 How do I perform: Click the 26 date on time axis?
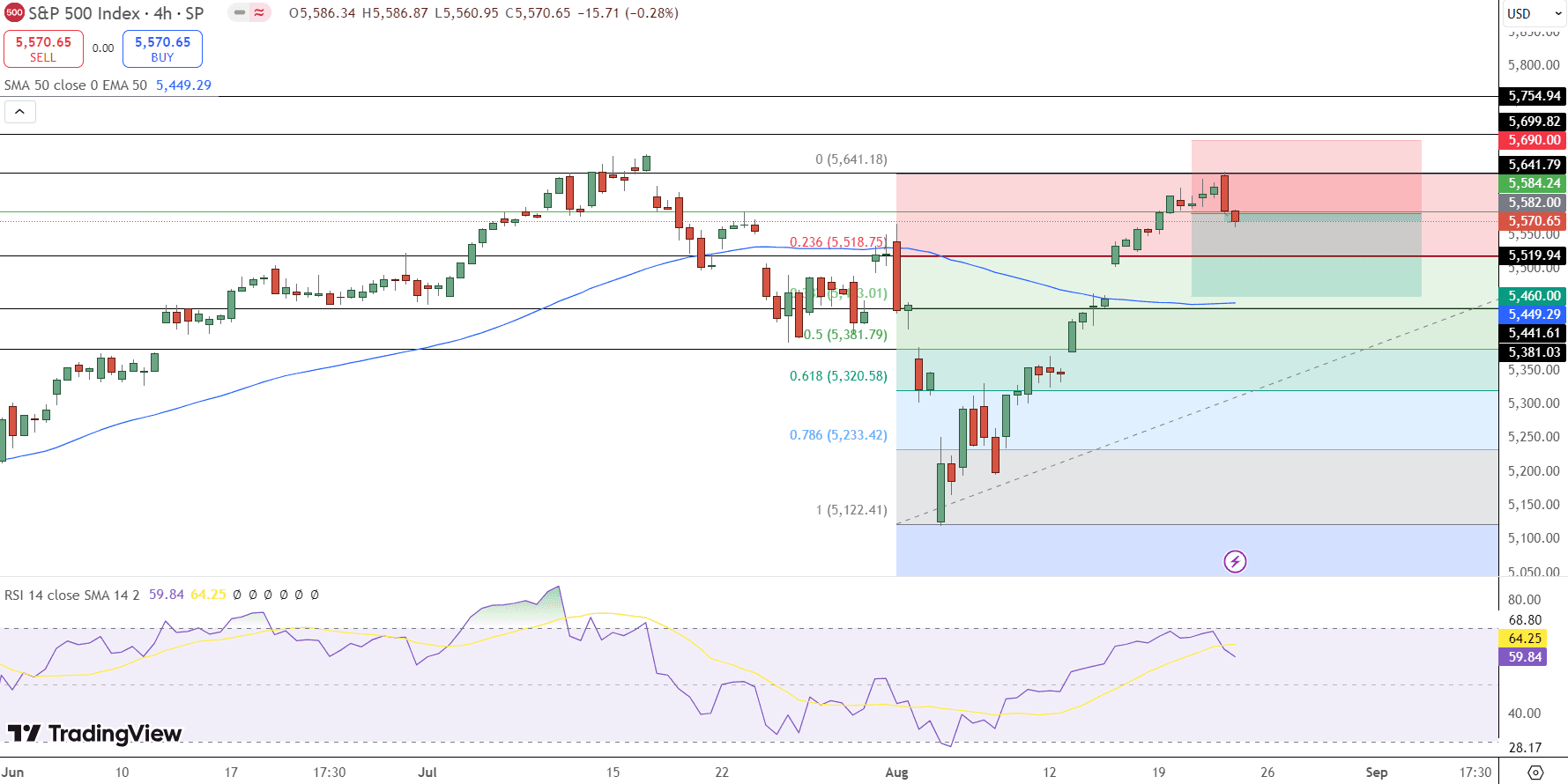click(1267, 773)
